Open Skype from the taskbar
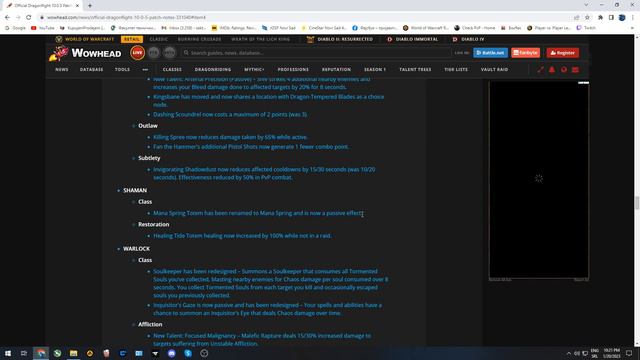Image resolution: width=640 pixels, height=360 pixels. [188, 353]
